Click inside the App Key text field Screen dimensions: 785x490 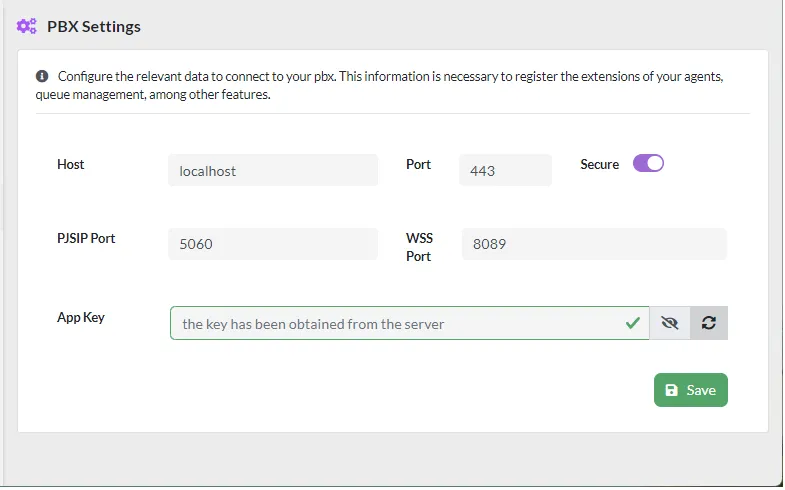point(410,323)
